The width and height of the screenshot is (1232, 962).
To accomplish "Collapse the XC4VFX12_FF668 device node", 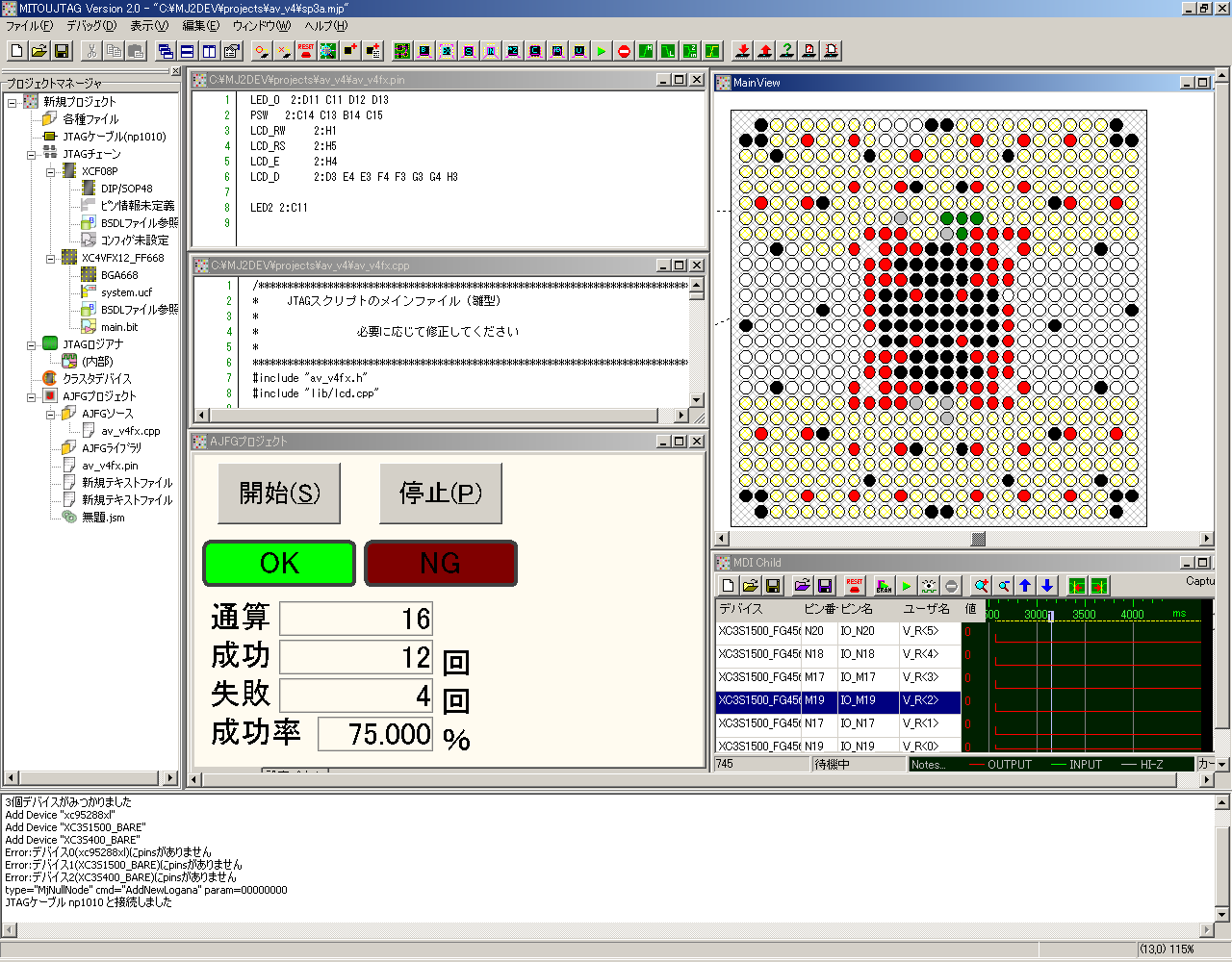I will 51,258.
